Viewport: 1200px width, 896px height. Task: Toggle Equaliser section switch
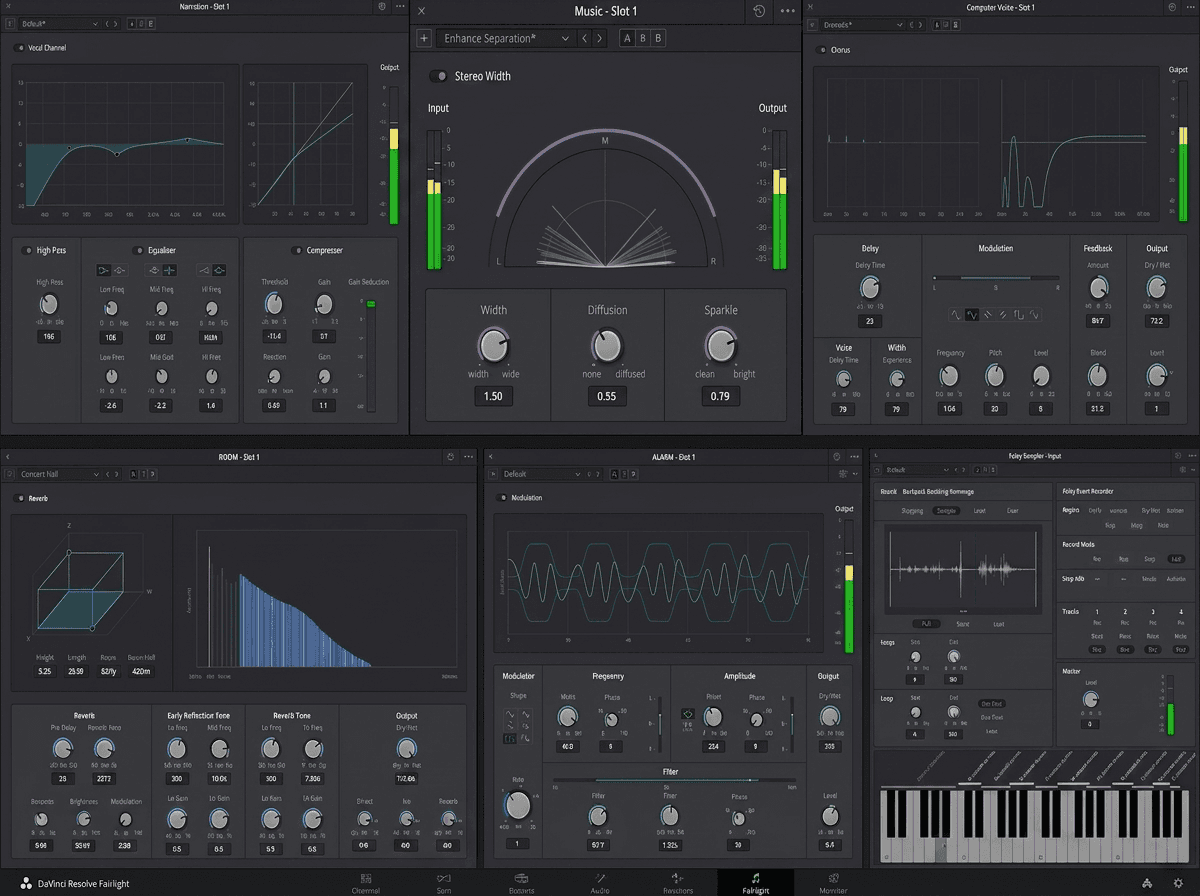(x=138, y=250)
